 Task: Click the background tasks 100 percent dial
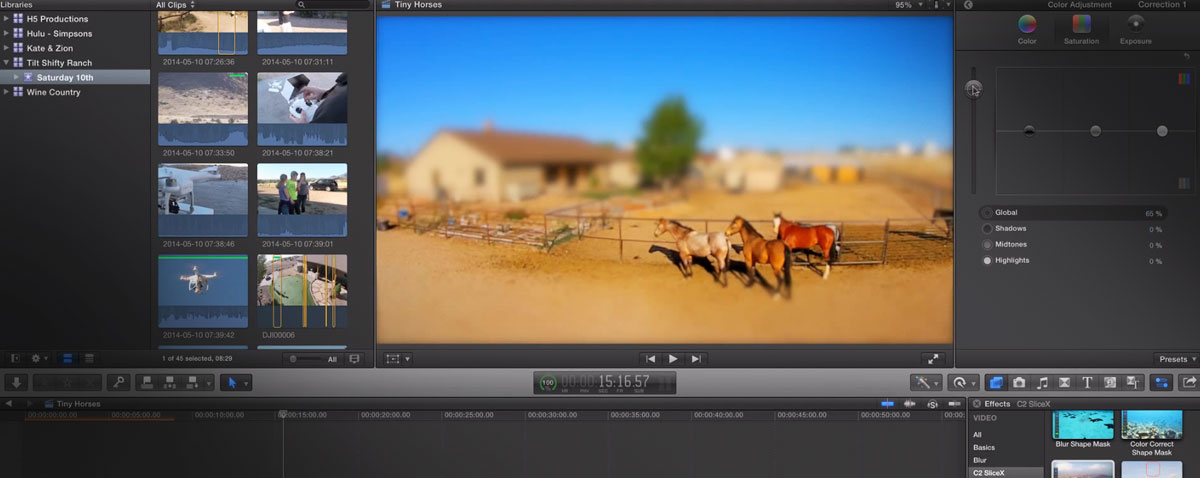(548, 383)
